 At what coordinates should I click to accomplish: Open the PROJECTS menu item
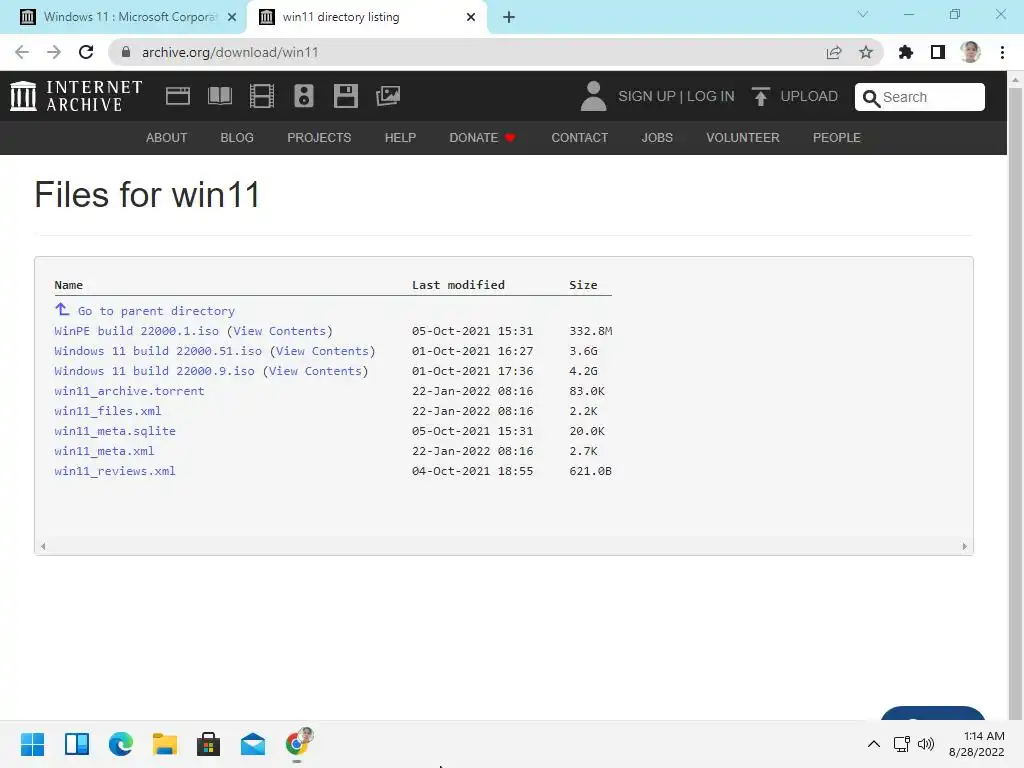pos(319,138)
